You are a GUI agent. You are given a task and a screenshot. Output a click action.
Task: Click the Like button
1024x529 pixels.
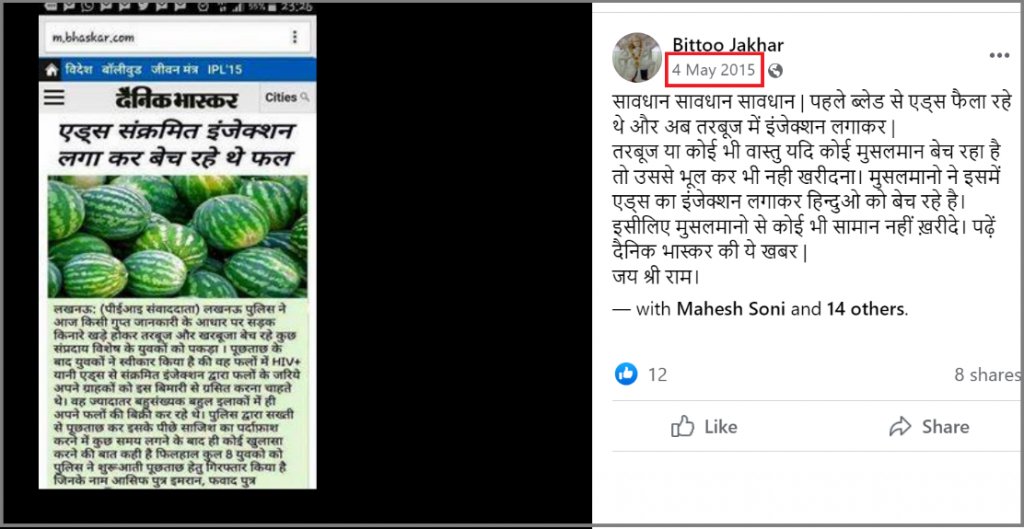(704, 427)
